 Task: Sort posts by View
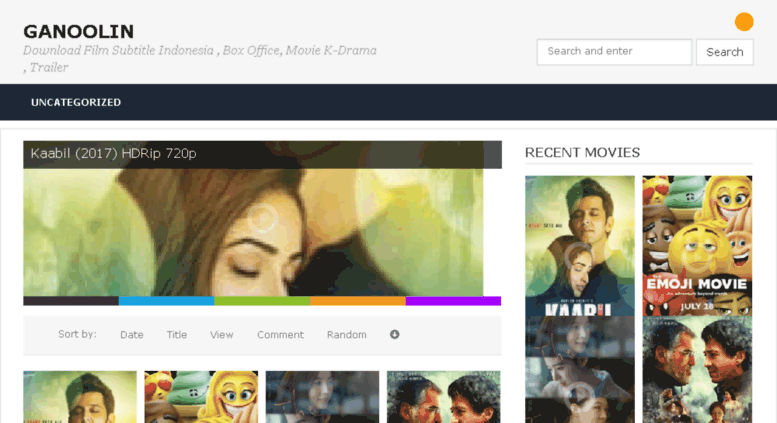pyautogui.click(x=222, y=335)
